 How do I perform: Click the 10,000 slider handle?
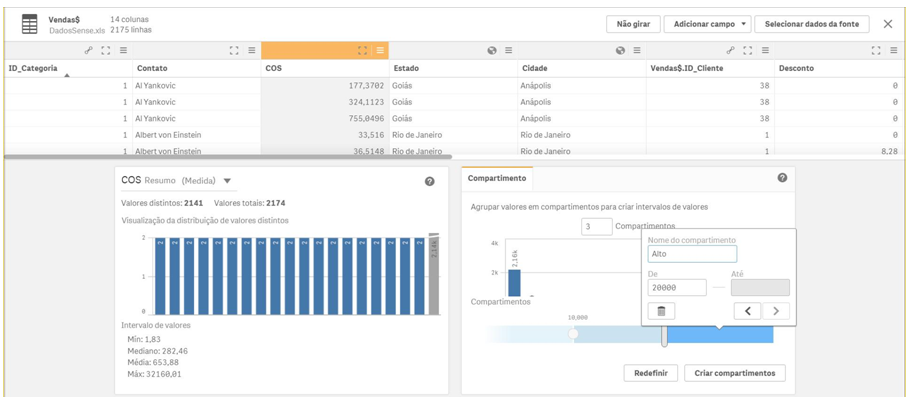tap(573, 334)
